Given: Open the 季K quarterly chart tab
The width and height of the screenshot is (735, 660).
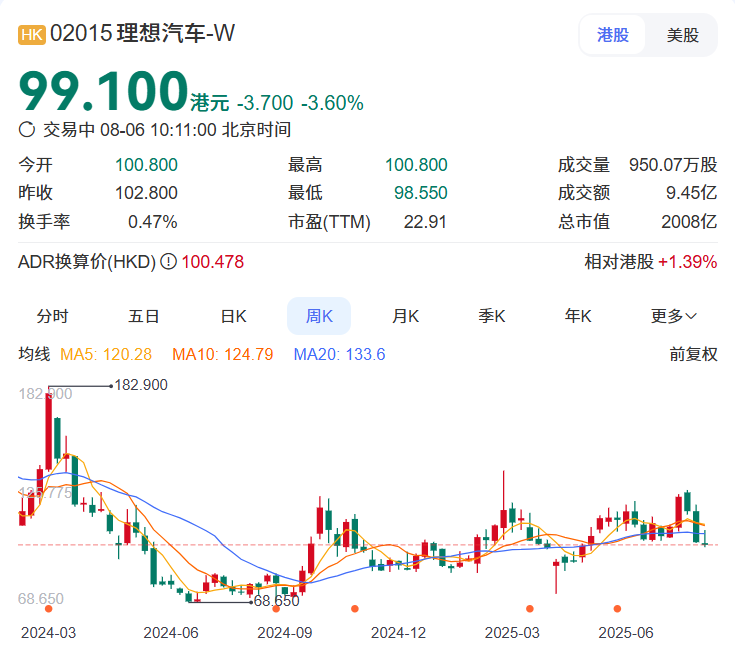Looking at the screenshot, I should (x=492, y=316).
